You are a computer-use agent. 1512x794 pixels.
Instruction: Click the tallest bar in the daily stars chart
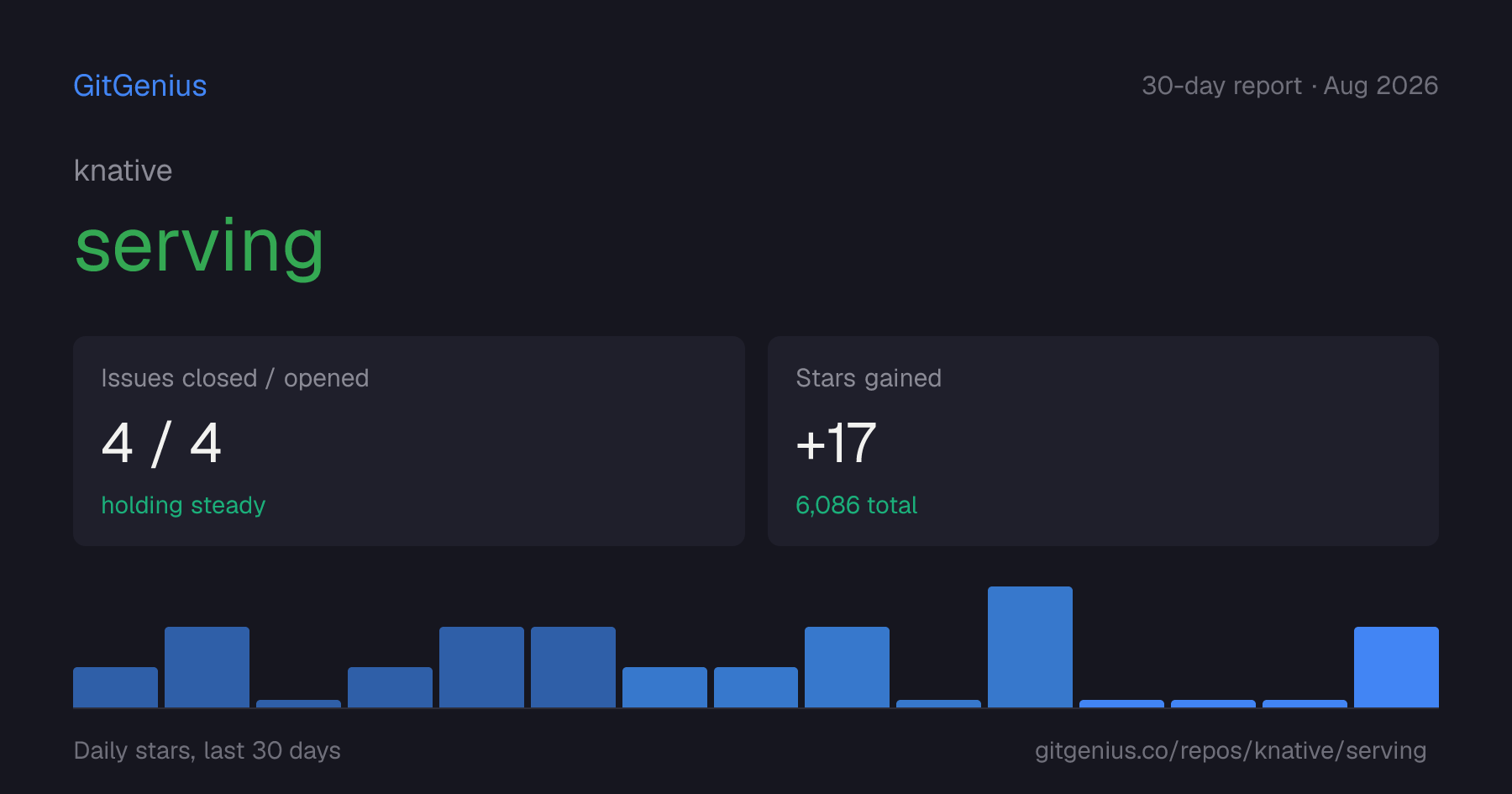[x=1030, y=647]
